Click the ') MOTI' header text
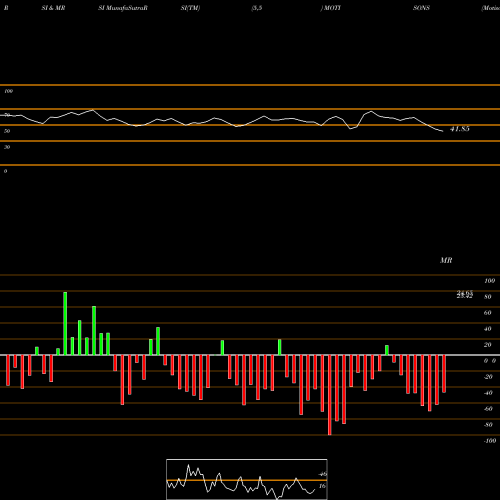Image resolution: width=500 pixels, height=500 pixels. 331,8
